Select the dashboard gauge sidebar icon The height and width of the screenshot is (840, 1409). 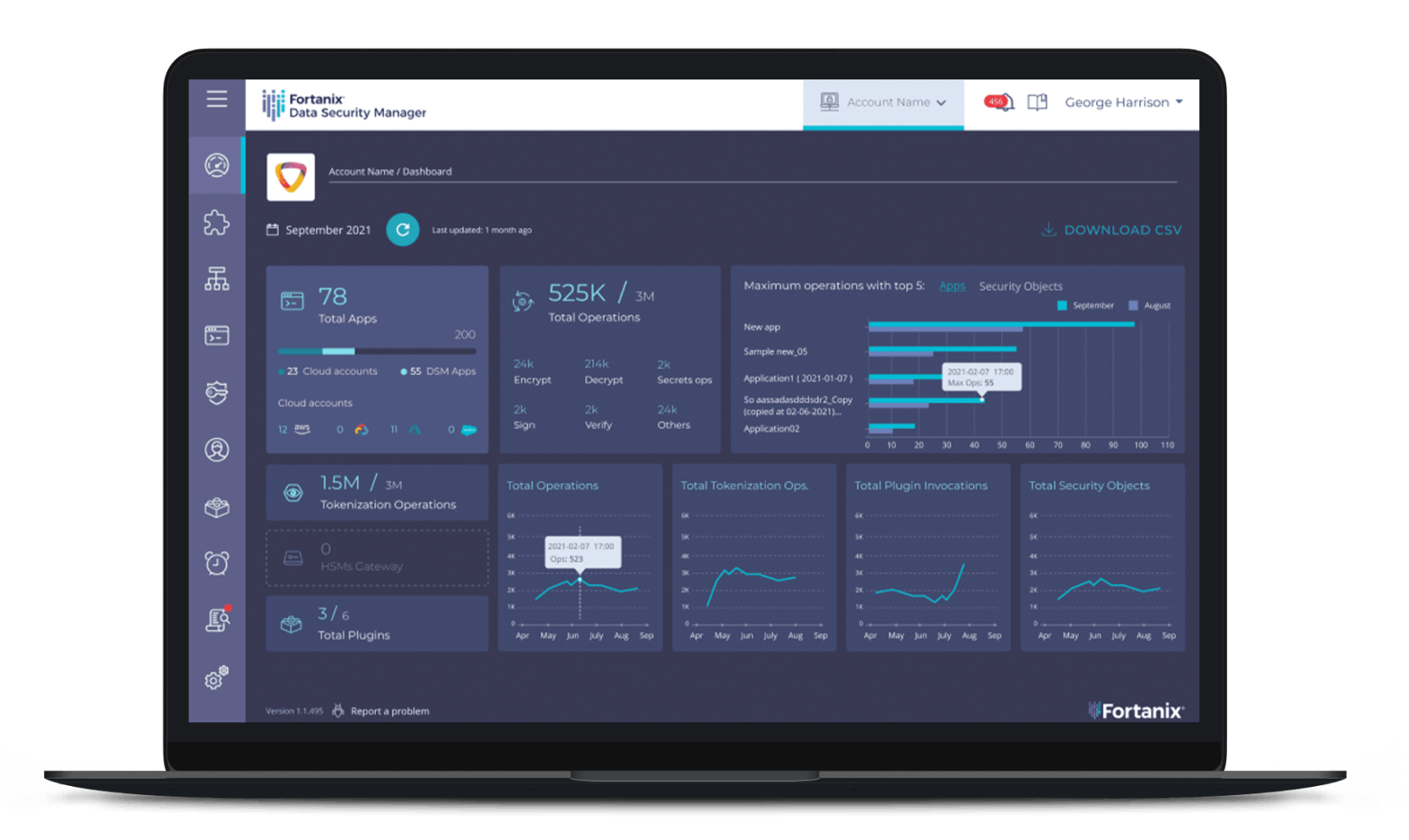click(x=216, y=165)
